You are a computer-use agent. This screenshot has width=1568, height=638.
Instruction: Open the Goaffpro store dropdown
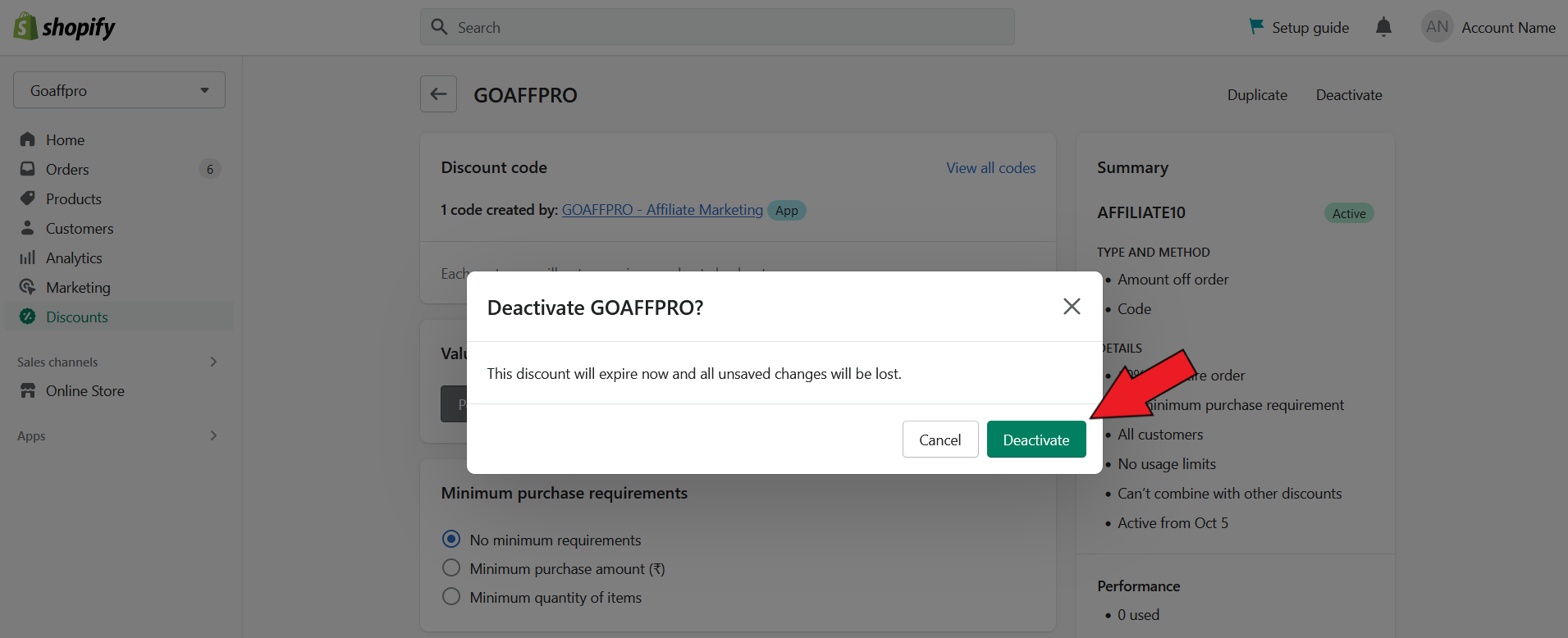click(x=119, y=90)
